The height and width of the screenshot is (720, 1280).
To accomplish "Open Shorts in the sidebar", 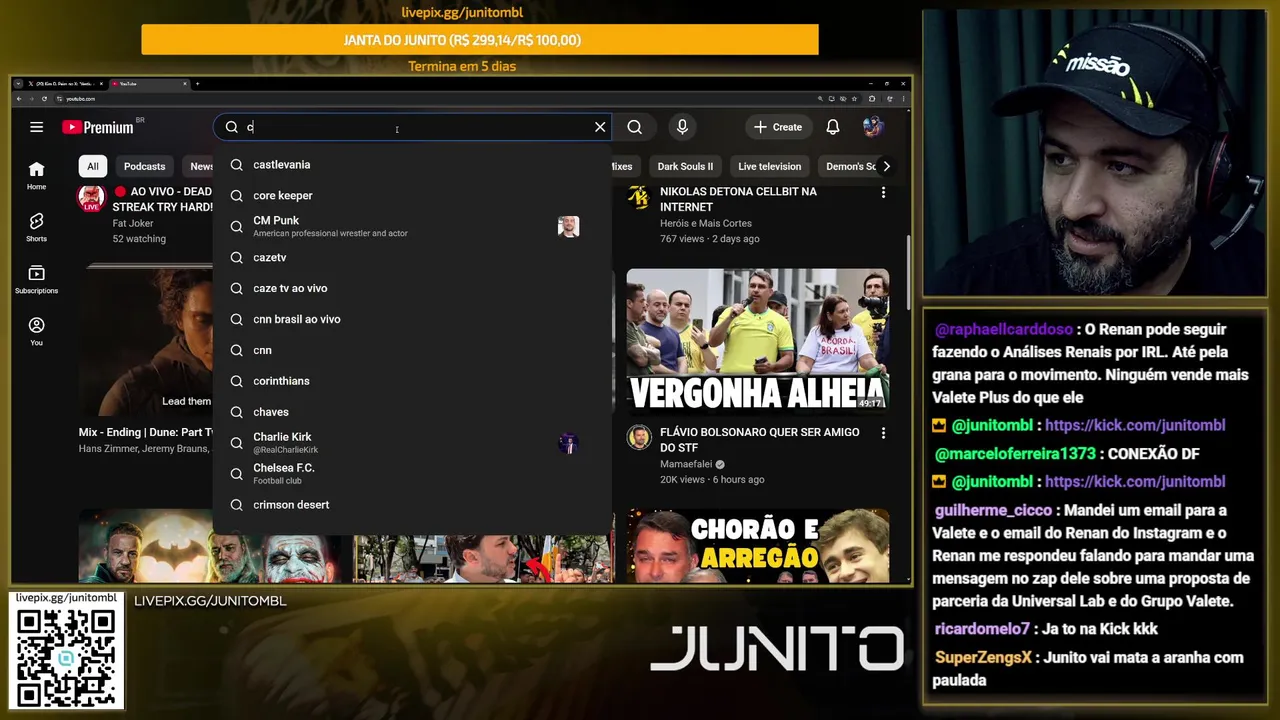I will 36,227.
